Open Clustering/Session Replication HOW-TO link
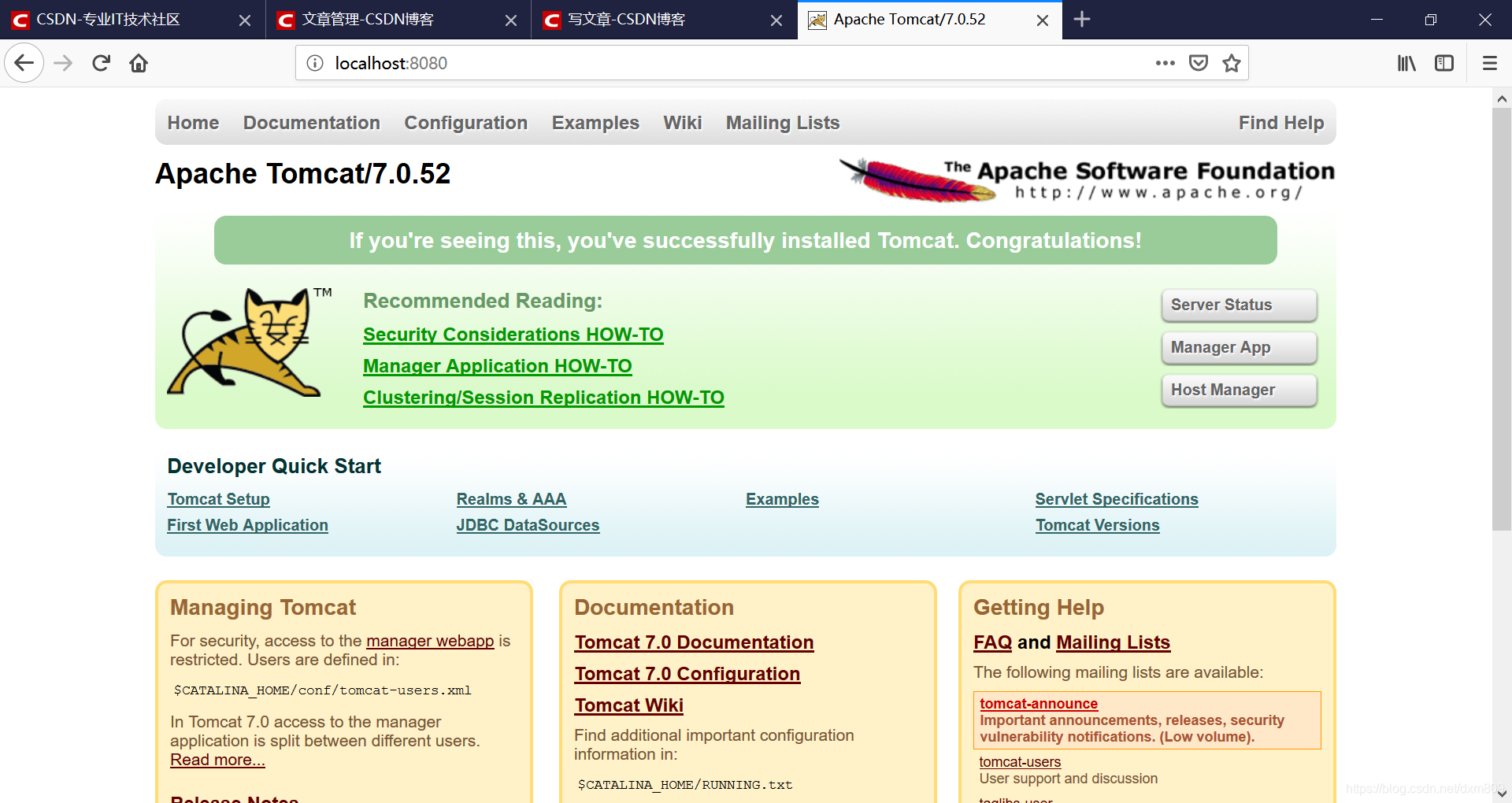Image resolution: width=1512 pixels, height=803 pixels. [543, 398]
